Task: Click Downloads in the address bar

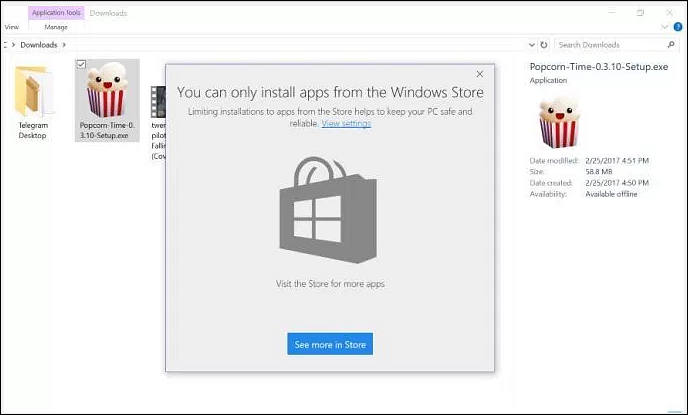Action: click(x=39, y=45)
